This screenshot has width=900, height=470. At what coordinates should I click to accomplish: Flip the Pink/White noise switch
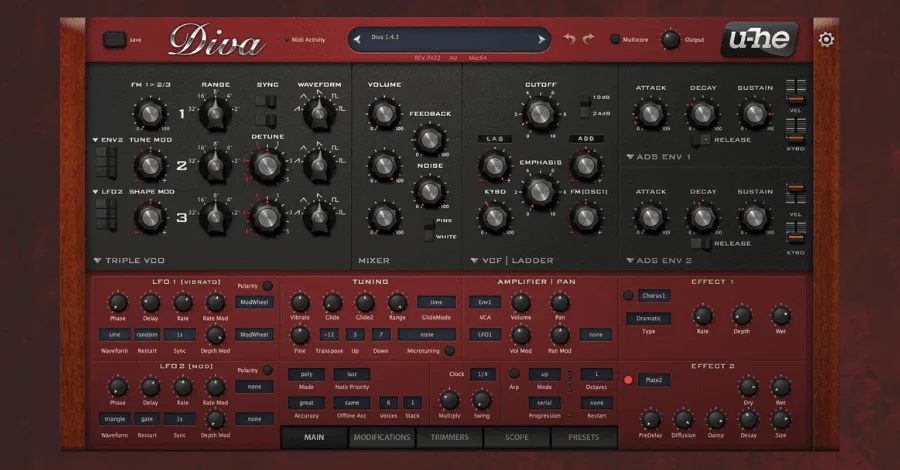(429, 229)
